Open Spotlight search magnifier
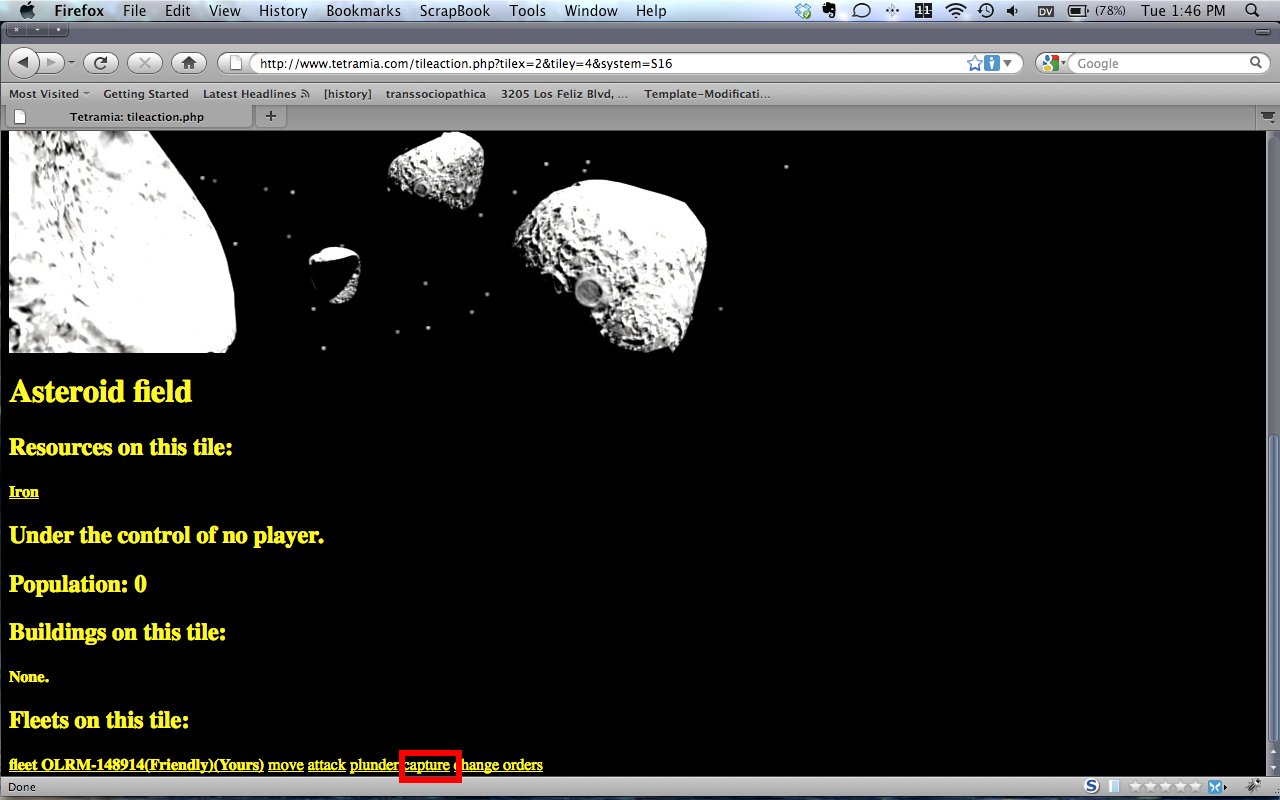This screenshot has width=1280, height=800. coord(1251,11)
